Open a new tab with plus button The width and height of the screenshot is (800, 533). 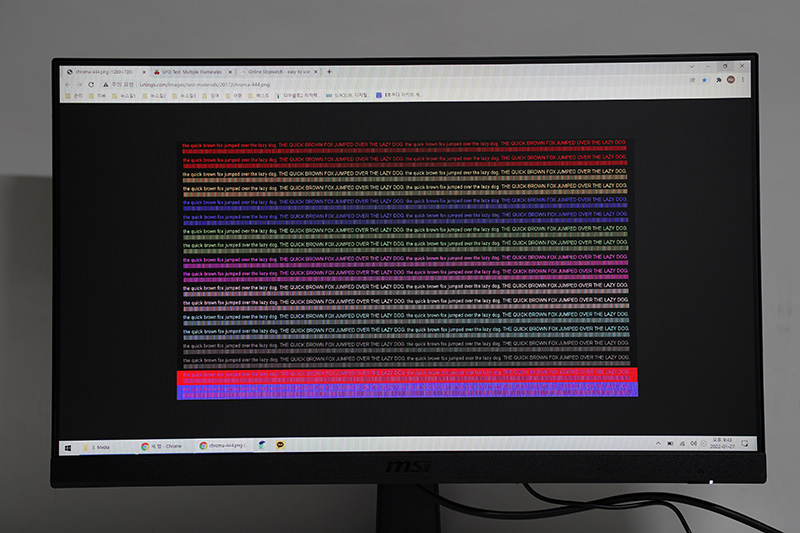[x=329, y=72]
